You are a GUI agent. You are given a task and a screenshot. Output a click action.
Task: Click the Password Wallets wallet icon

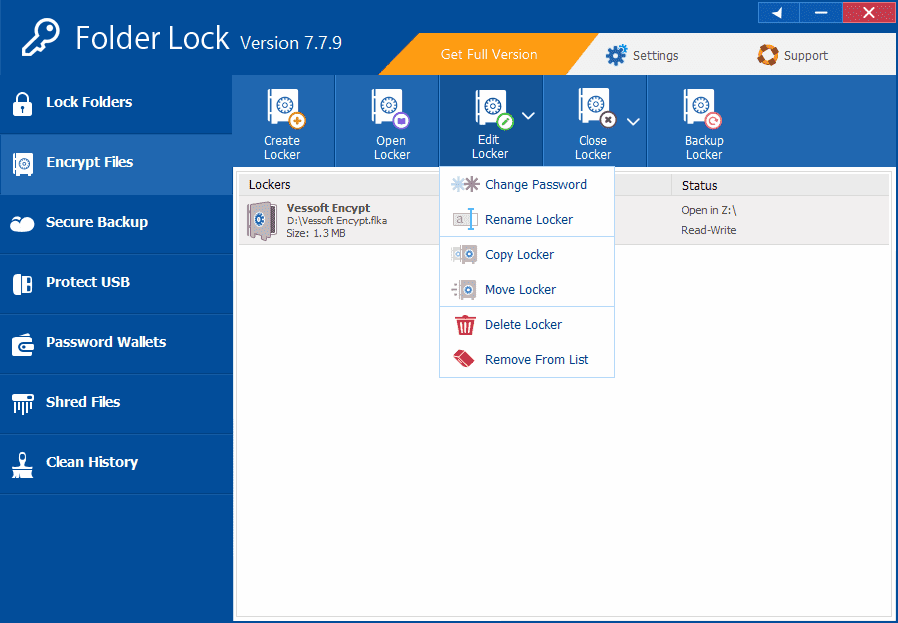pyautogui.click(x=23, y=344)
